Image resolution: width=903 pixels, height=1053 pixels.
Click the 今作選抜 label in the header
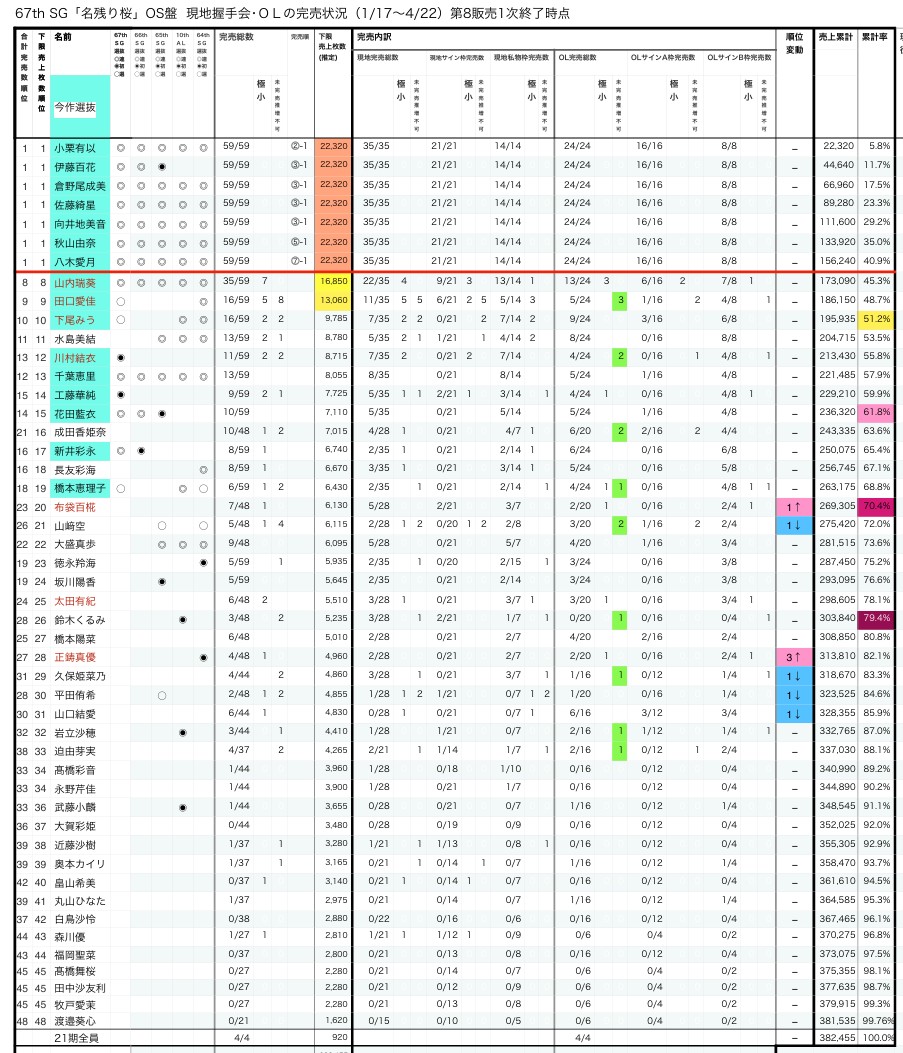click(76, 107)
